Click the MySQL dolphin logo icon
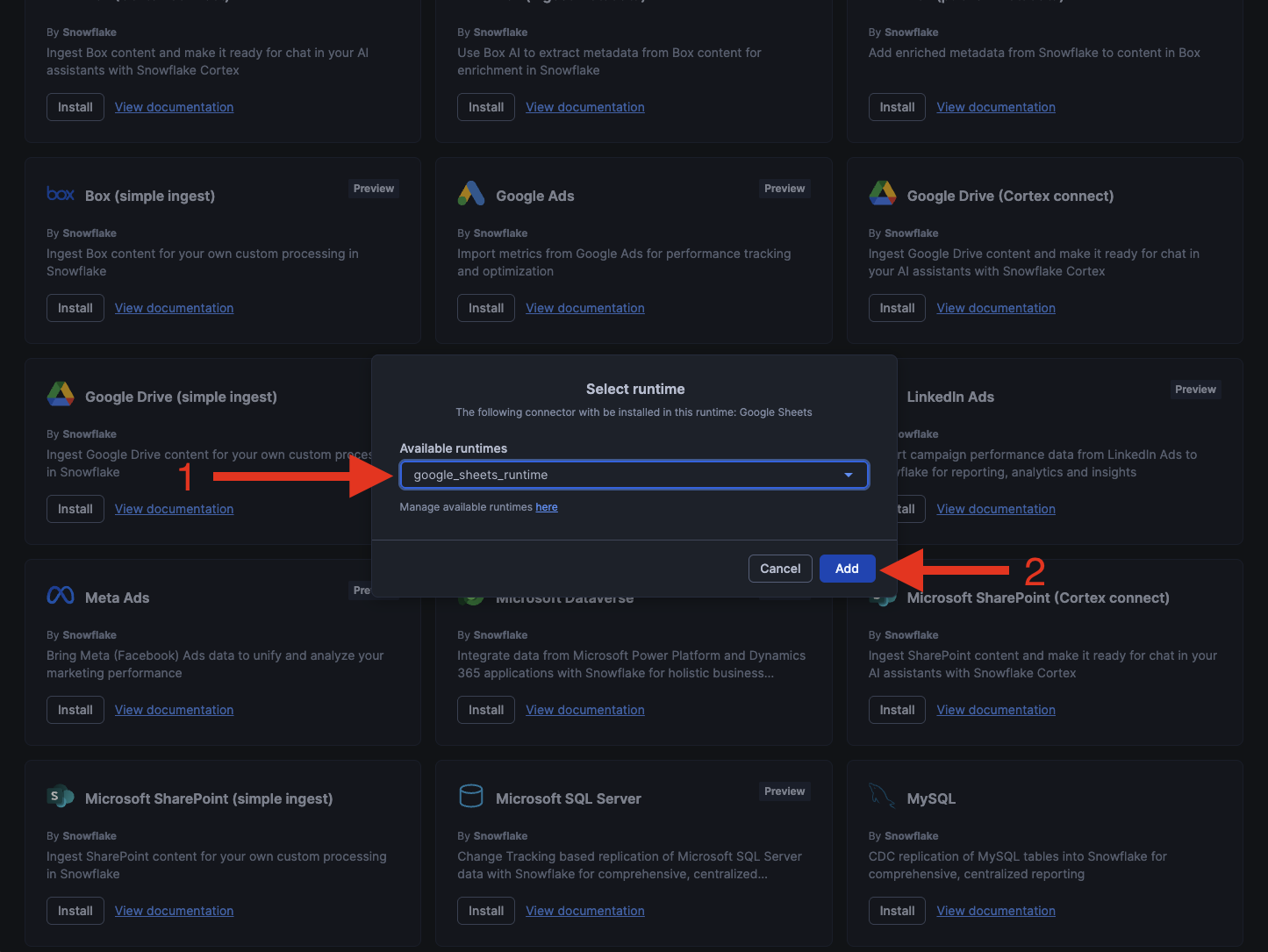This screenshot has width=1268, height=952. [882, 797]
